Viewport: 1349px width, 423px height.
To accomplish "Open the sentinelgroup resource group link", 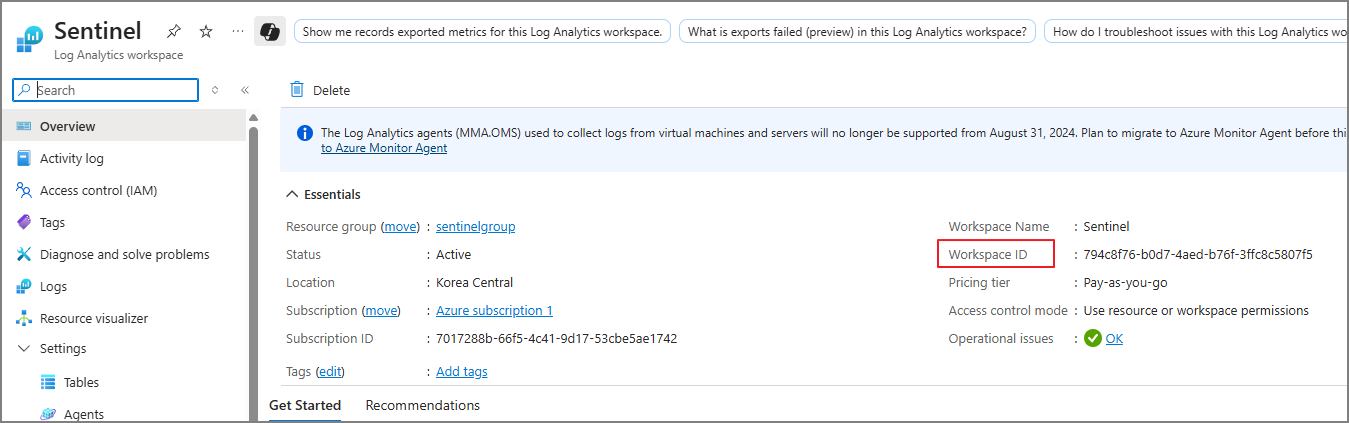I will [476, 226].
